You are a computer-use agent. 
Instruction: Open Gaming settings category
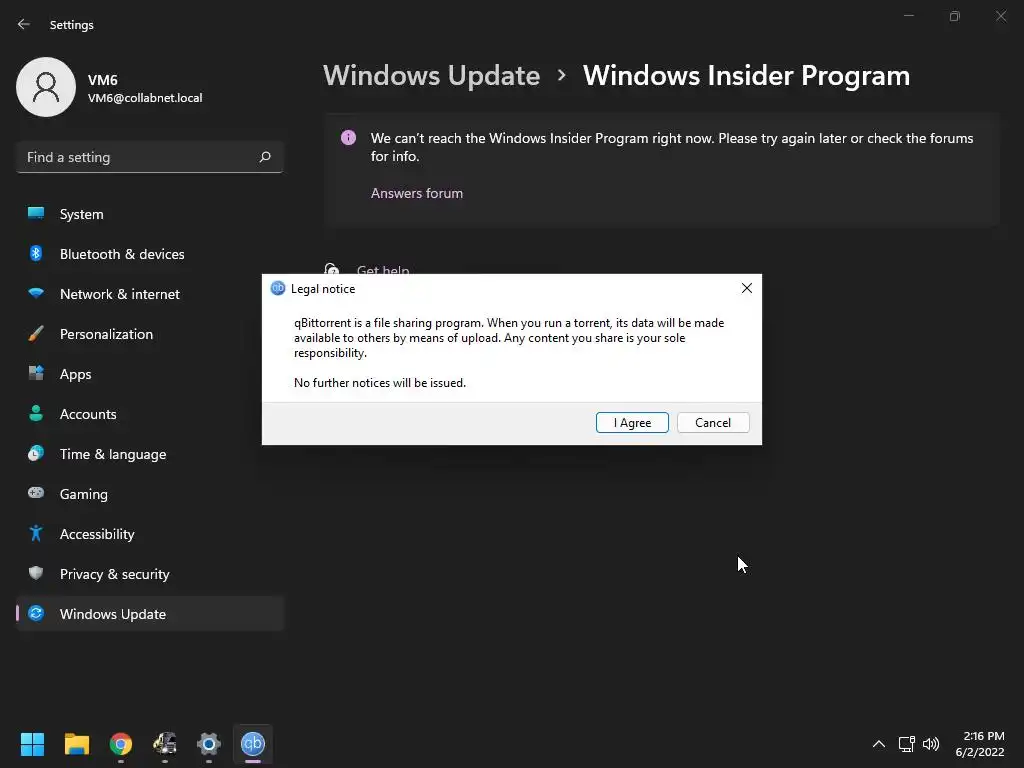150,494
